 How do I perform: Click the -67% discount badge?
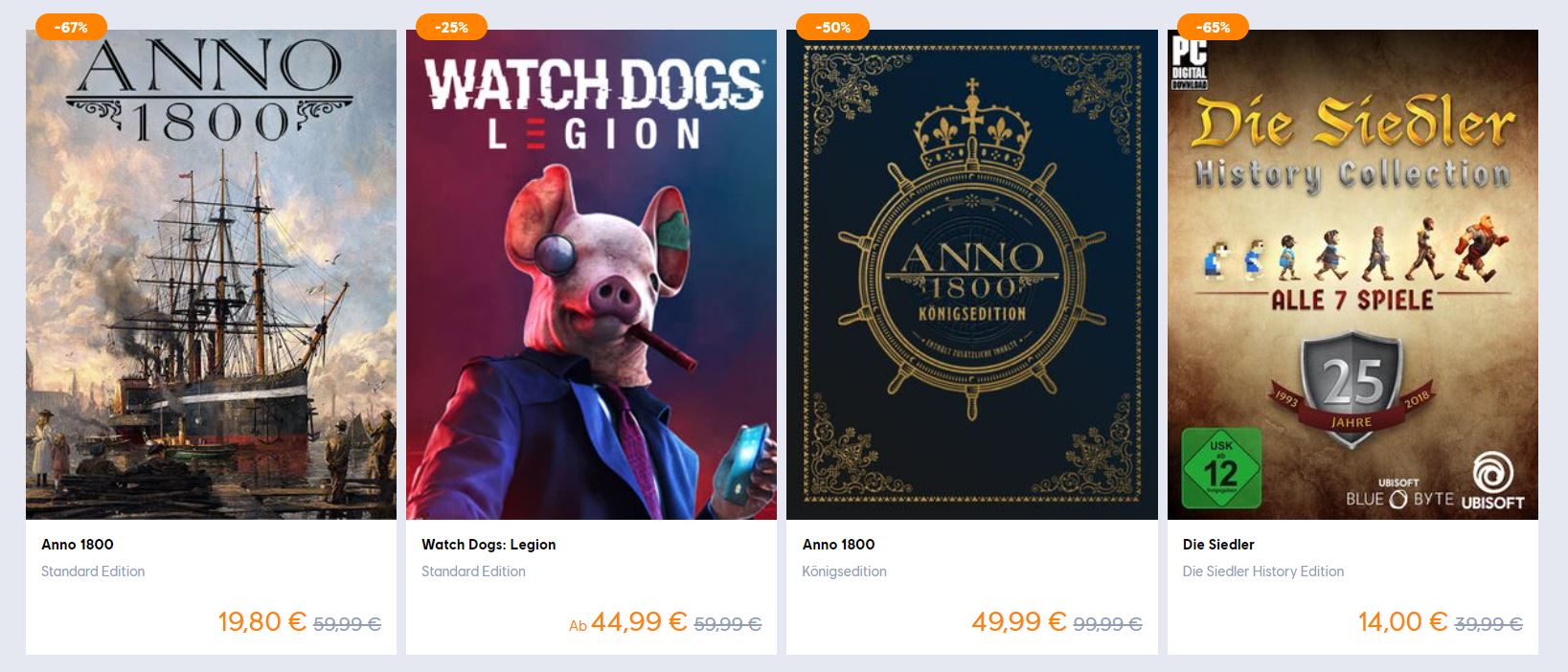71,27
